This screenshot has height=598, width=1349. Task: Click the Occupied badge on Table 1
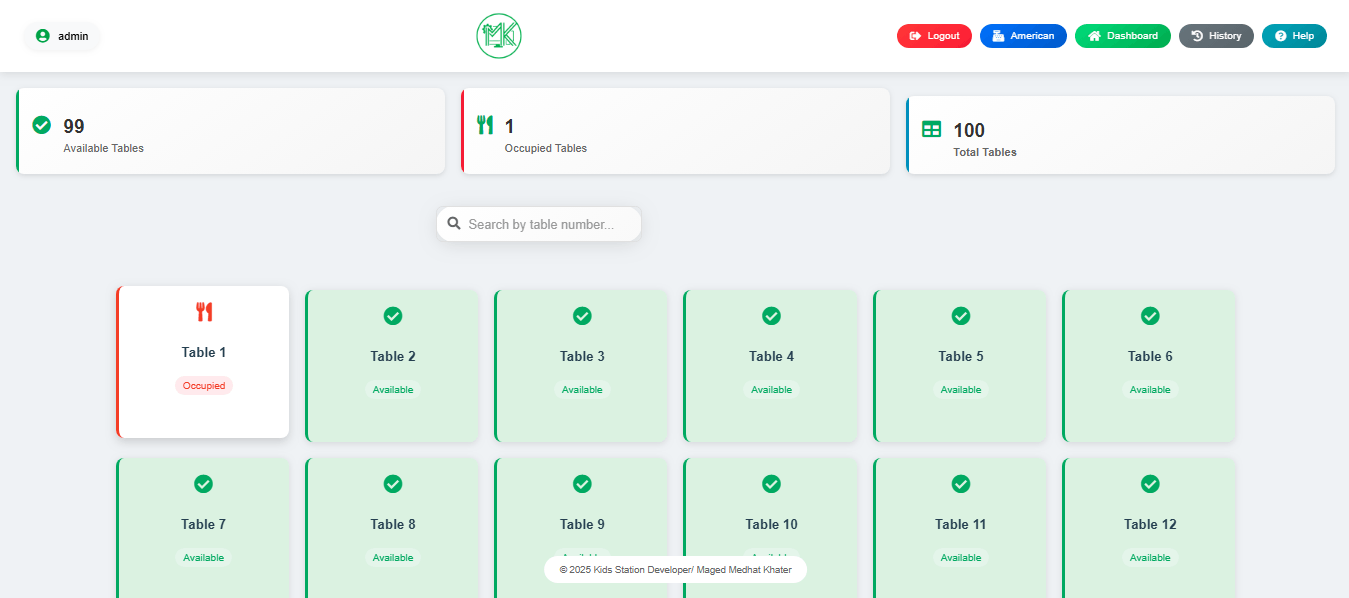click(204, 386)
